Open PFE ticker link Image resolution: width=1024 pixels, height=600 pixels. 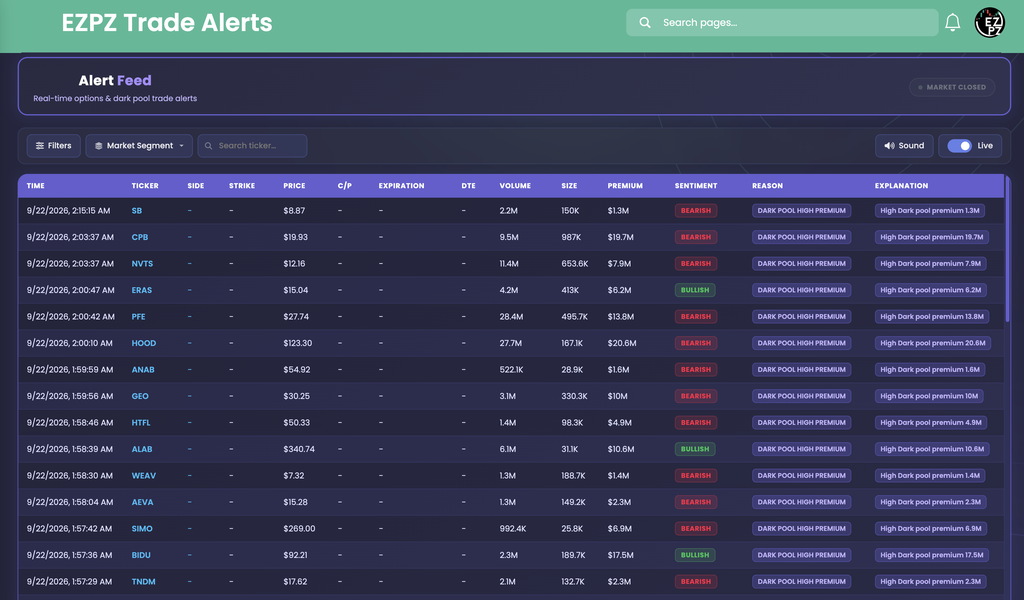click(138, 317)
